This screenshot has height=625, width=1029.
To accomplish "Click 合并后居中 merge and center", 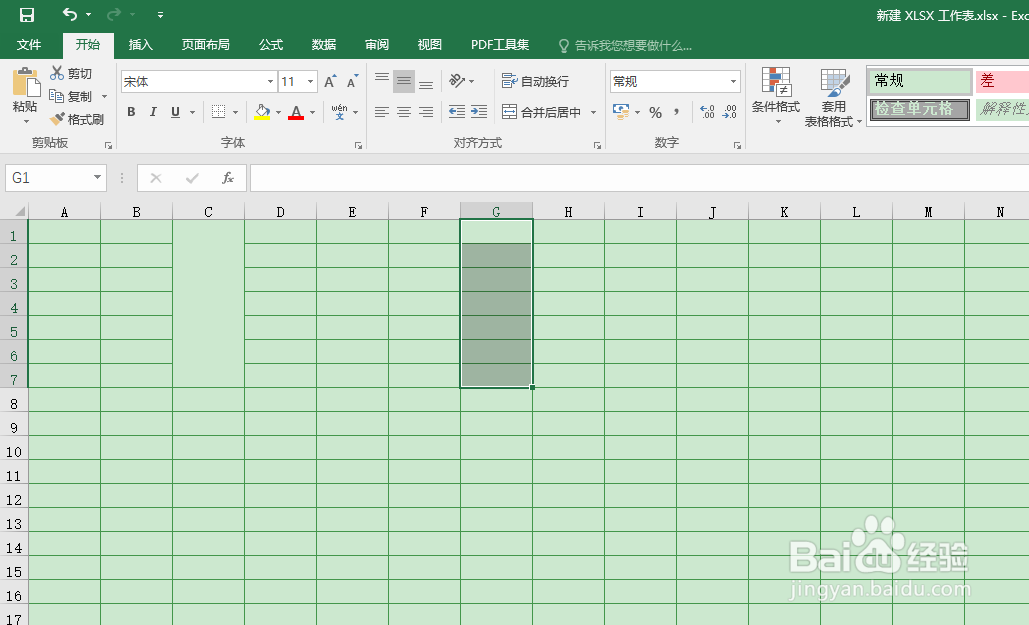I will pos(542,112).
